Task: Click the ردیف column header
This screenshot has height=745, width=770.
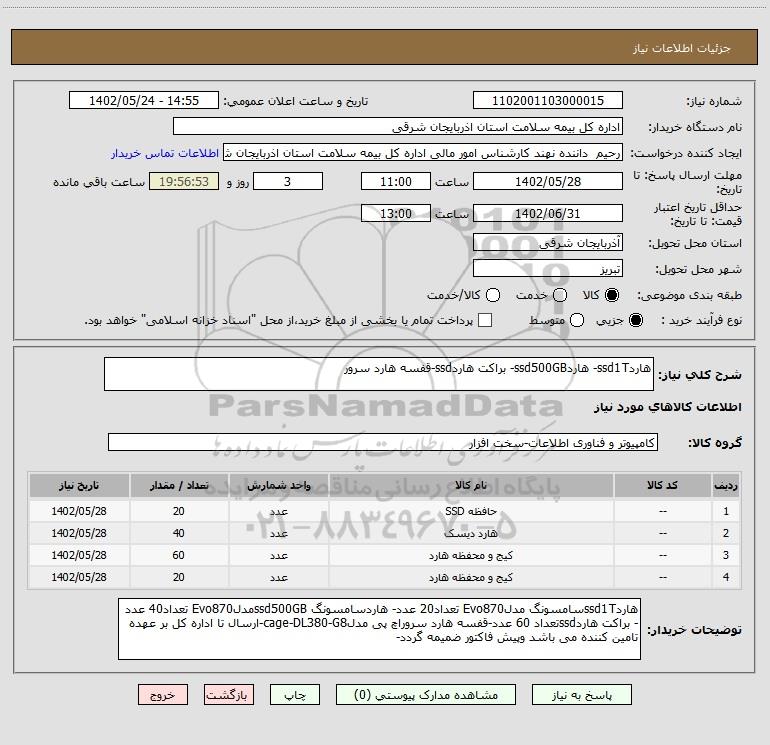Action: [726, 485]
